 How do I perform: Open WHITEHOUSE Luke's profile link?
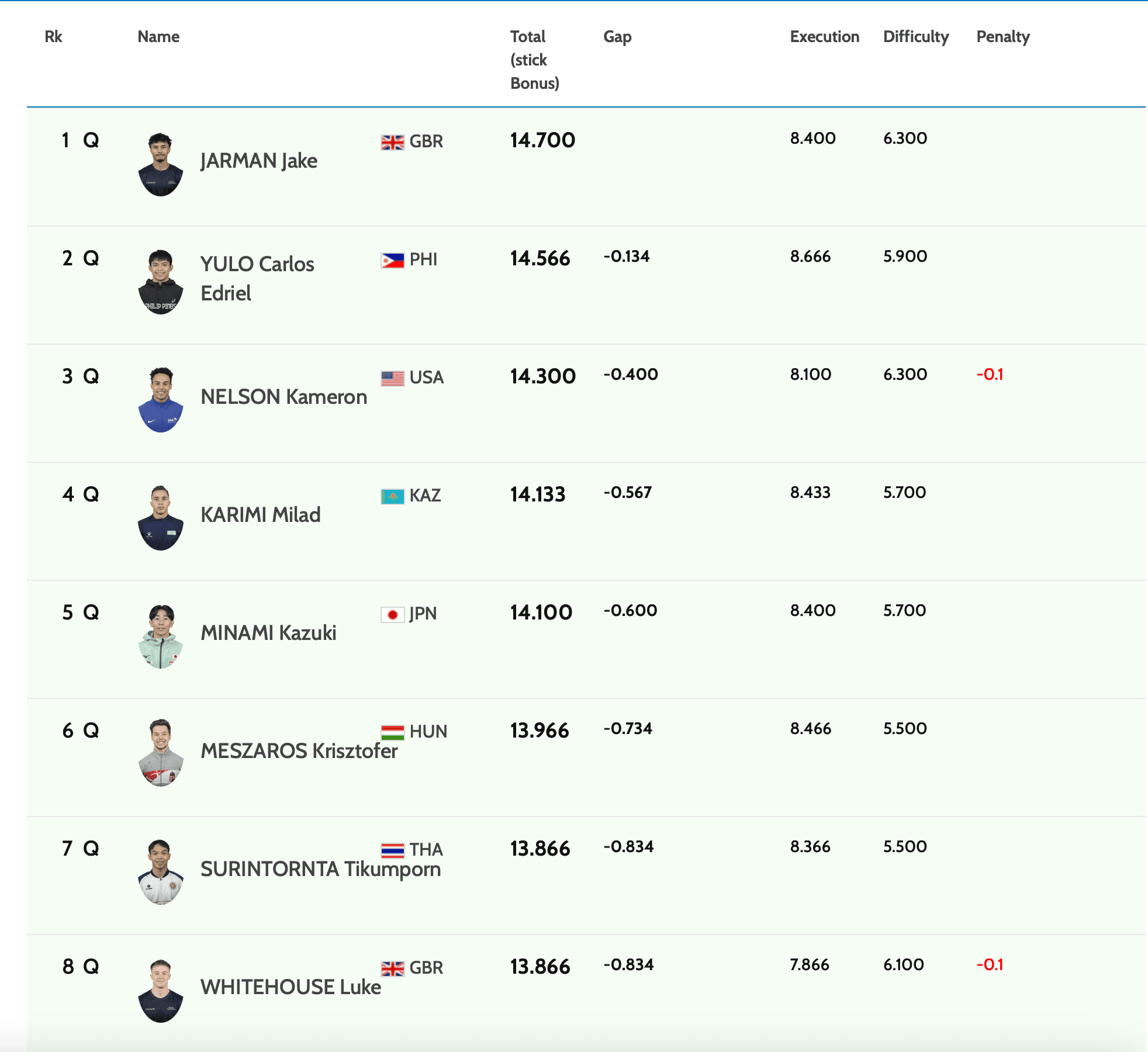click(x=291, y=987)
